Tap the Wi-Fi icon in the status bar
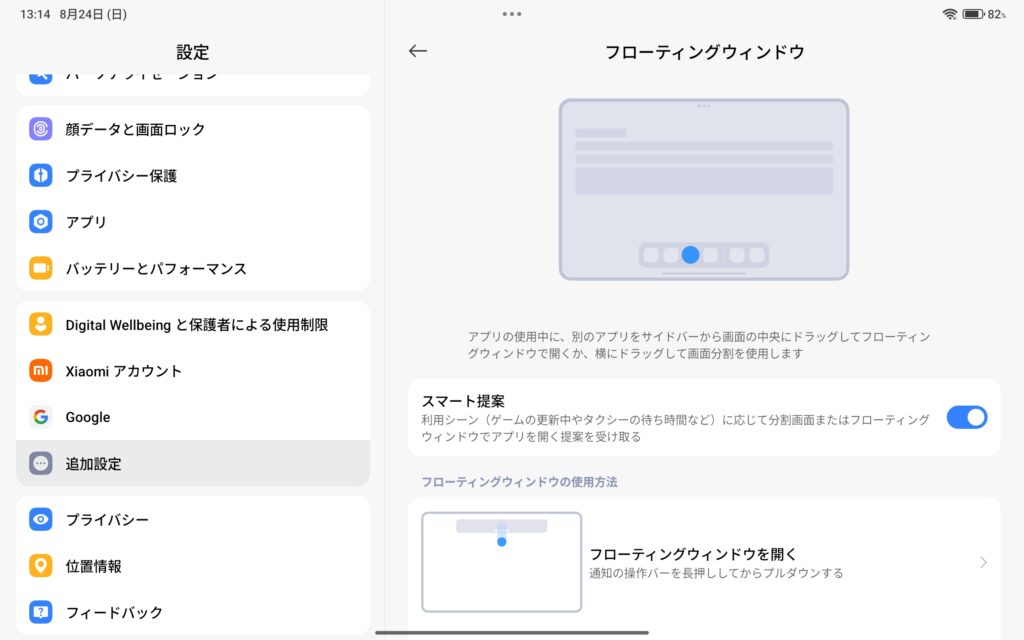 coord(948,14)
